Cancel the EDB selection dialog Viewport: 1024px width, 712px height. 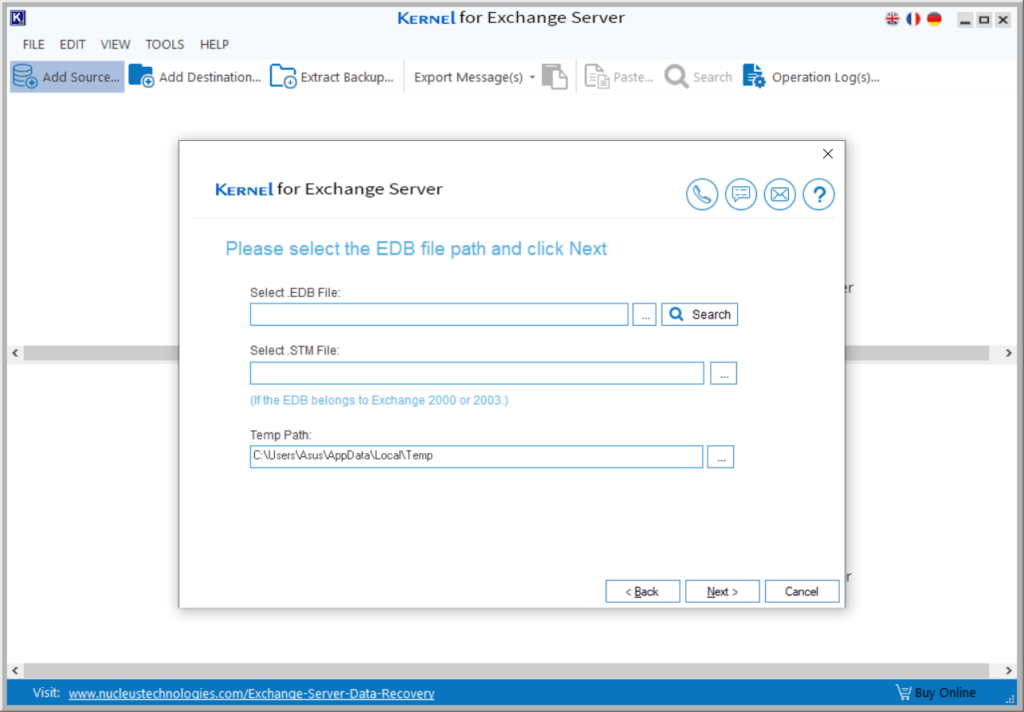coord(802,591)
